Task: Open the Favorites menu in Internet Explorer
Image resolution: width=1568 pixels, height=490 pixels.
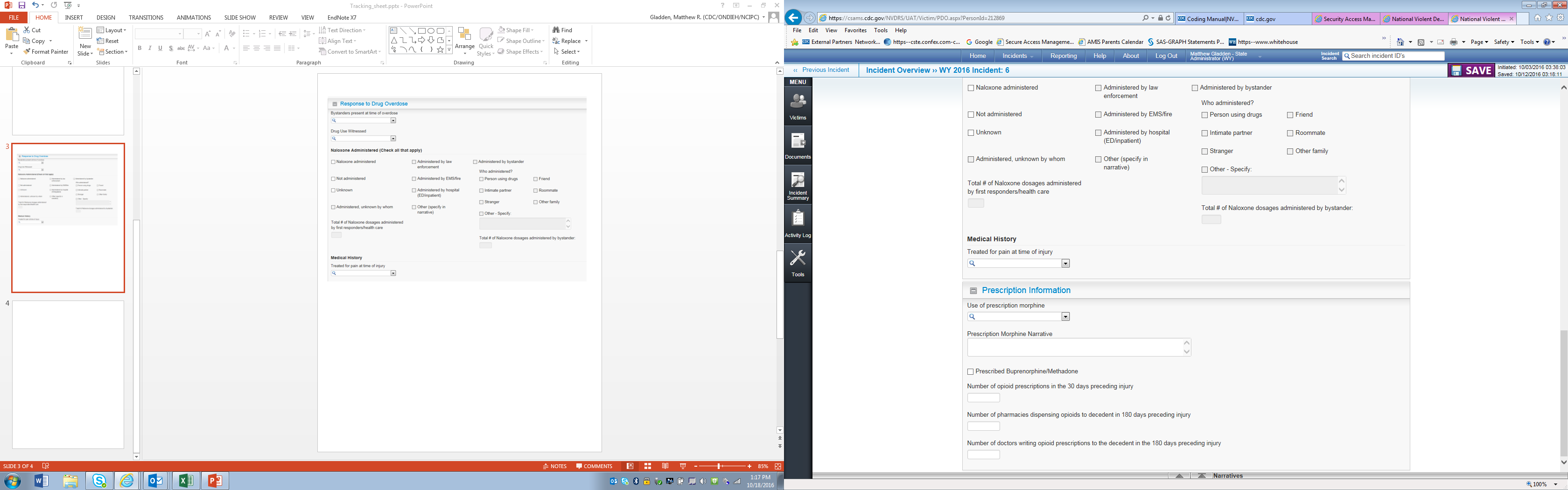Action: (855, 30)
